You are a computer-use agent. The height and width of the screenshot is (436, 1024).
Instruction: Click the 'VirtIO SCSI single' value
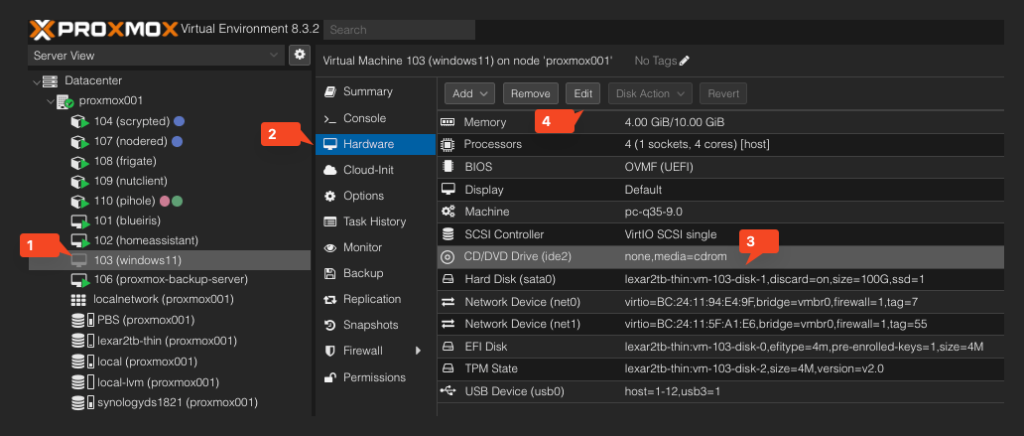(671, 234)
